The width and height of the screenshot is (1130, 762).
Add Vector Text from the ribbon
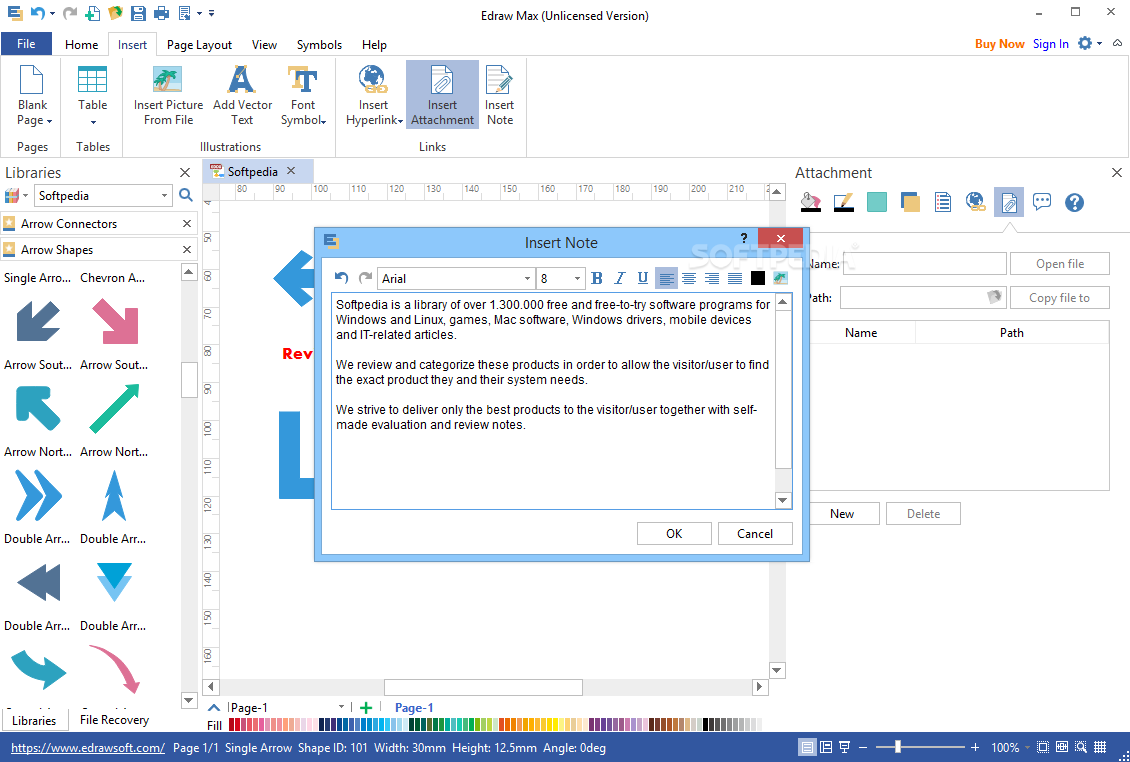click(x=242, y=96)
